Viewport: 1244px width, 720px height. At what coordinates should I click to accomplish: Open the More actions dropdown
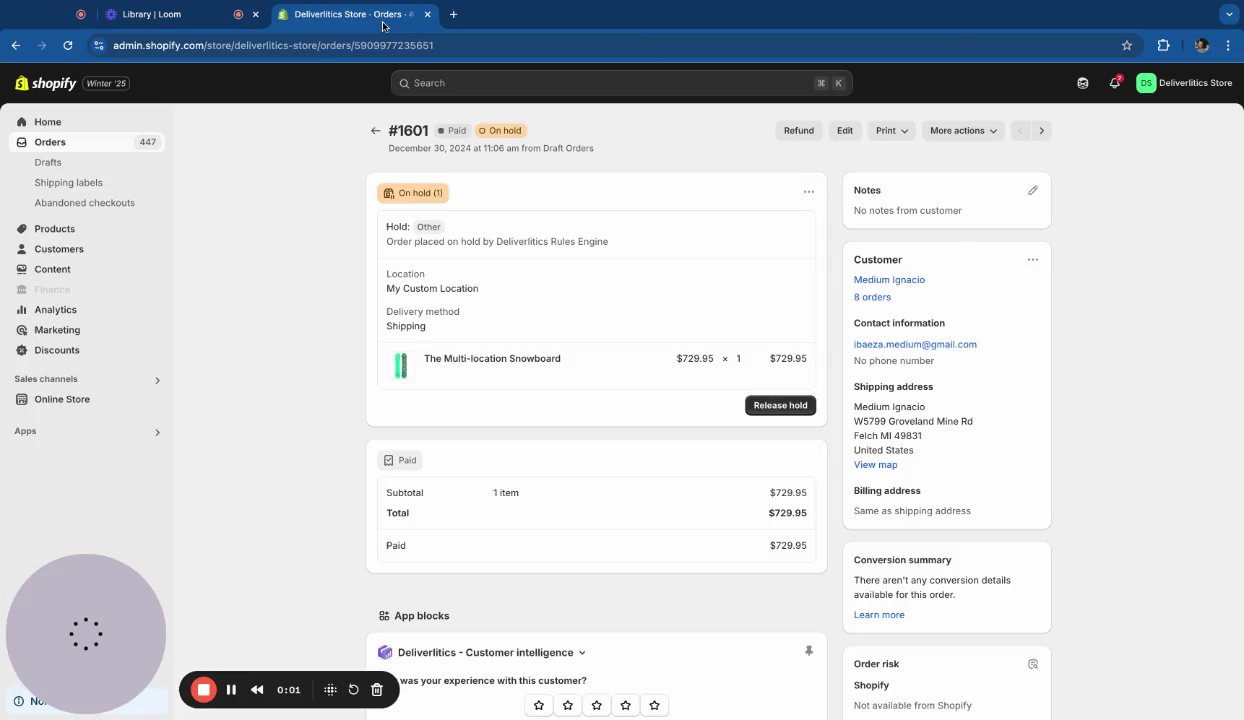point(963,131)
